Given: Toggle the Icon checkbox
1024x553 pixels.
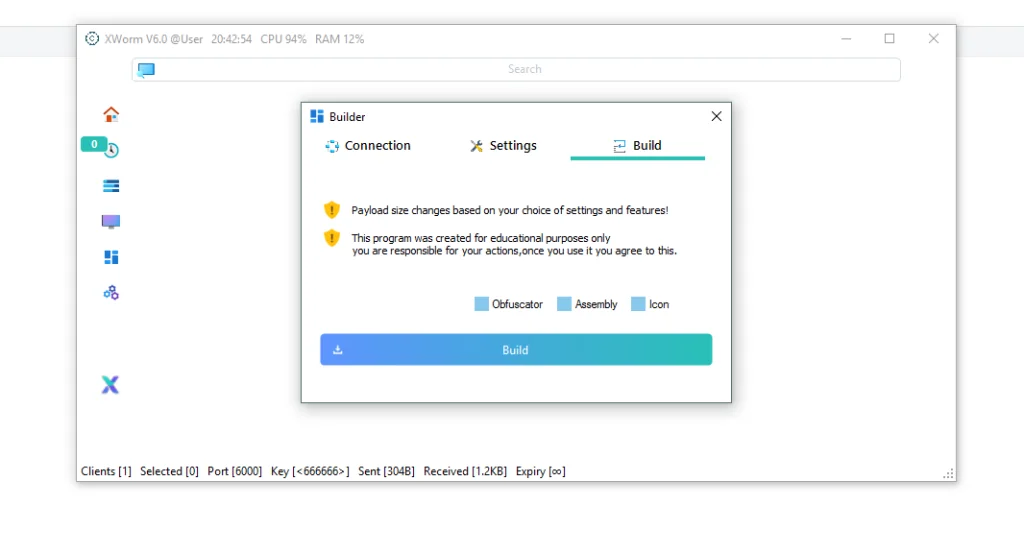Looking at the screenshot, I should [x=638, y=304].
